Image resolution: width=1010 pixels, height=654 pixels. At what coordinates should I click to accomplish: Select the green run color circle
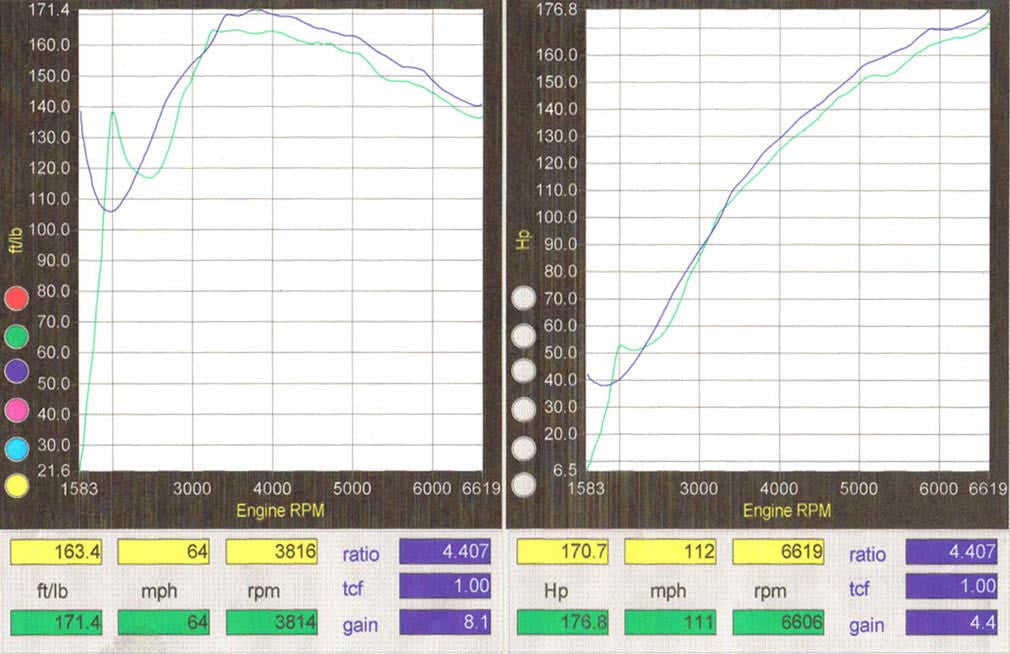click(18, 334)
